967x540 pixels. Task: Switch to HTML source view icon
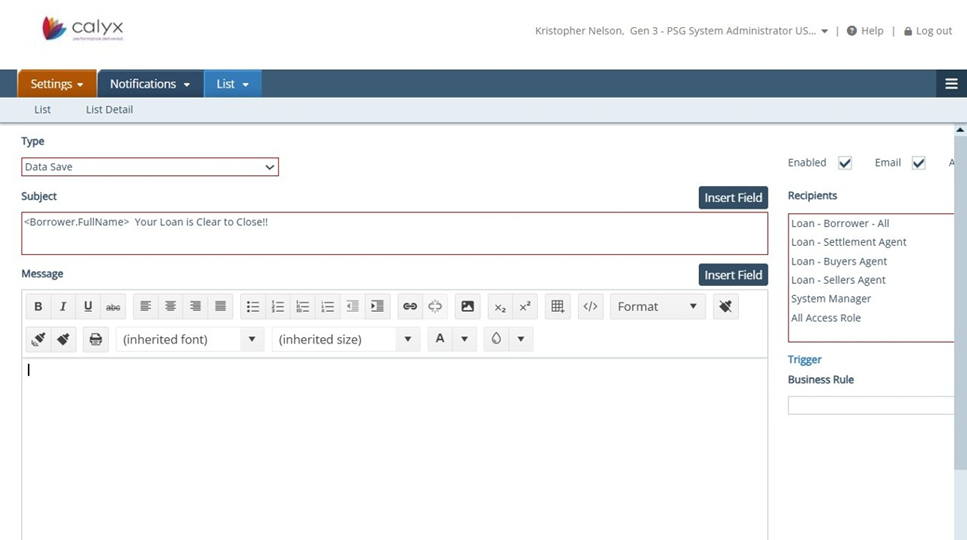(x=590, y=307)
